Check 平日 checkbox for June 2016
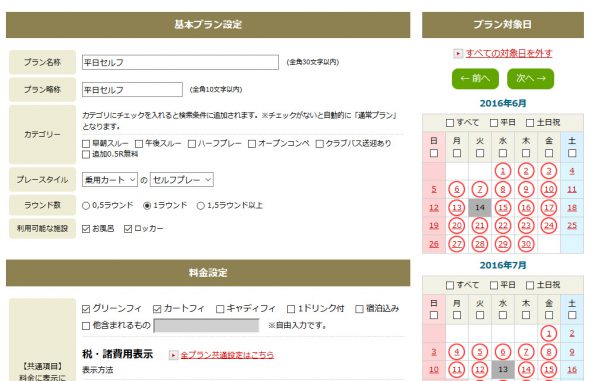The width and height of the screenshot is (600, 381). 494,123
